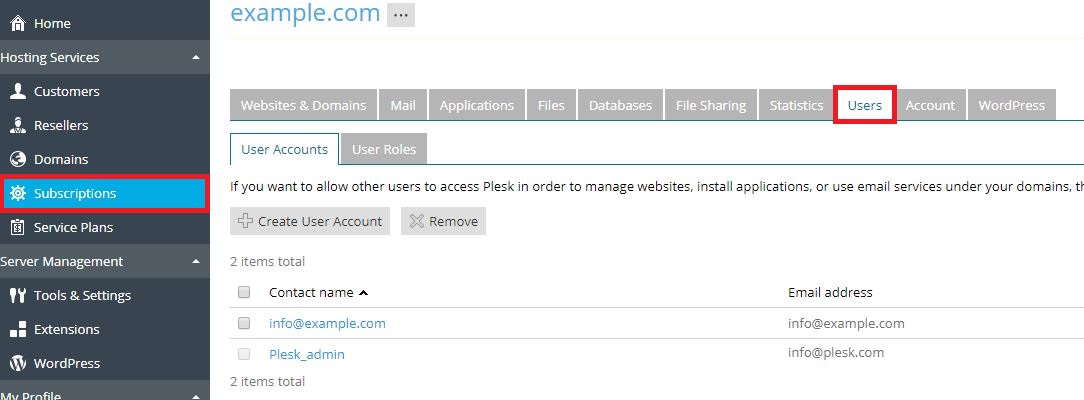This screenshot has width=1084, height=400.
Task: Open Tools & Settings wrench icon
Action: click(x=18, y=295)
